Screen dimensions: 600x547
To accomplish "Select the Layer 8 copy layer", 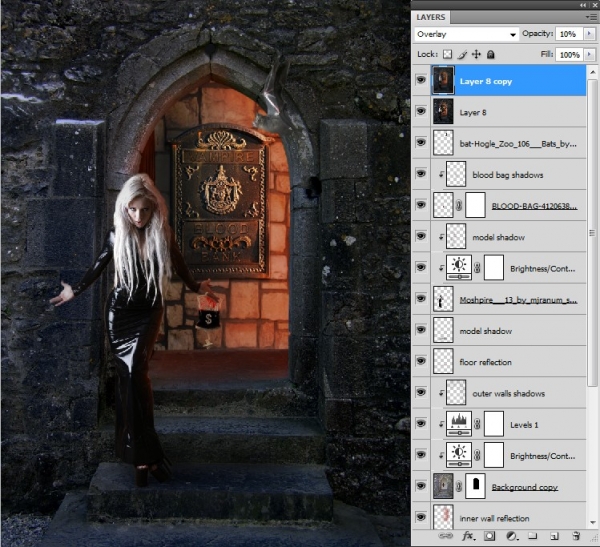I will pos(509,80).
